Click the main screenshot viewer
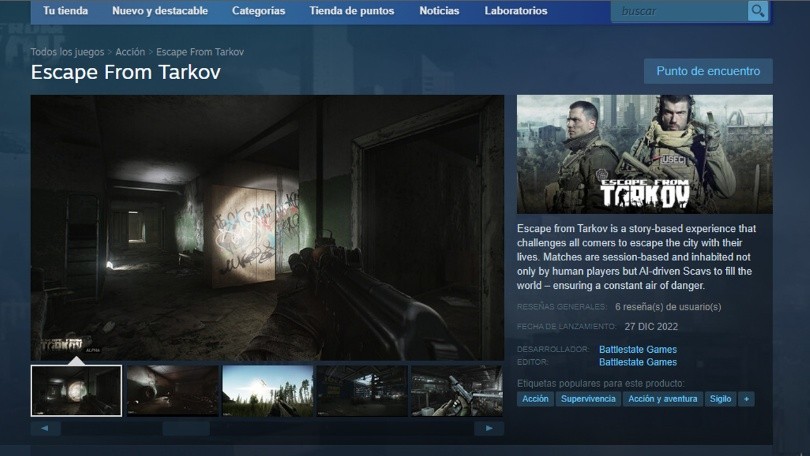 (267, 227)
